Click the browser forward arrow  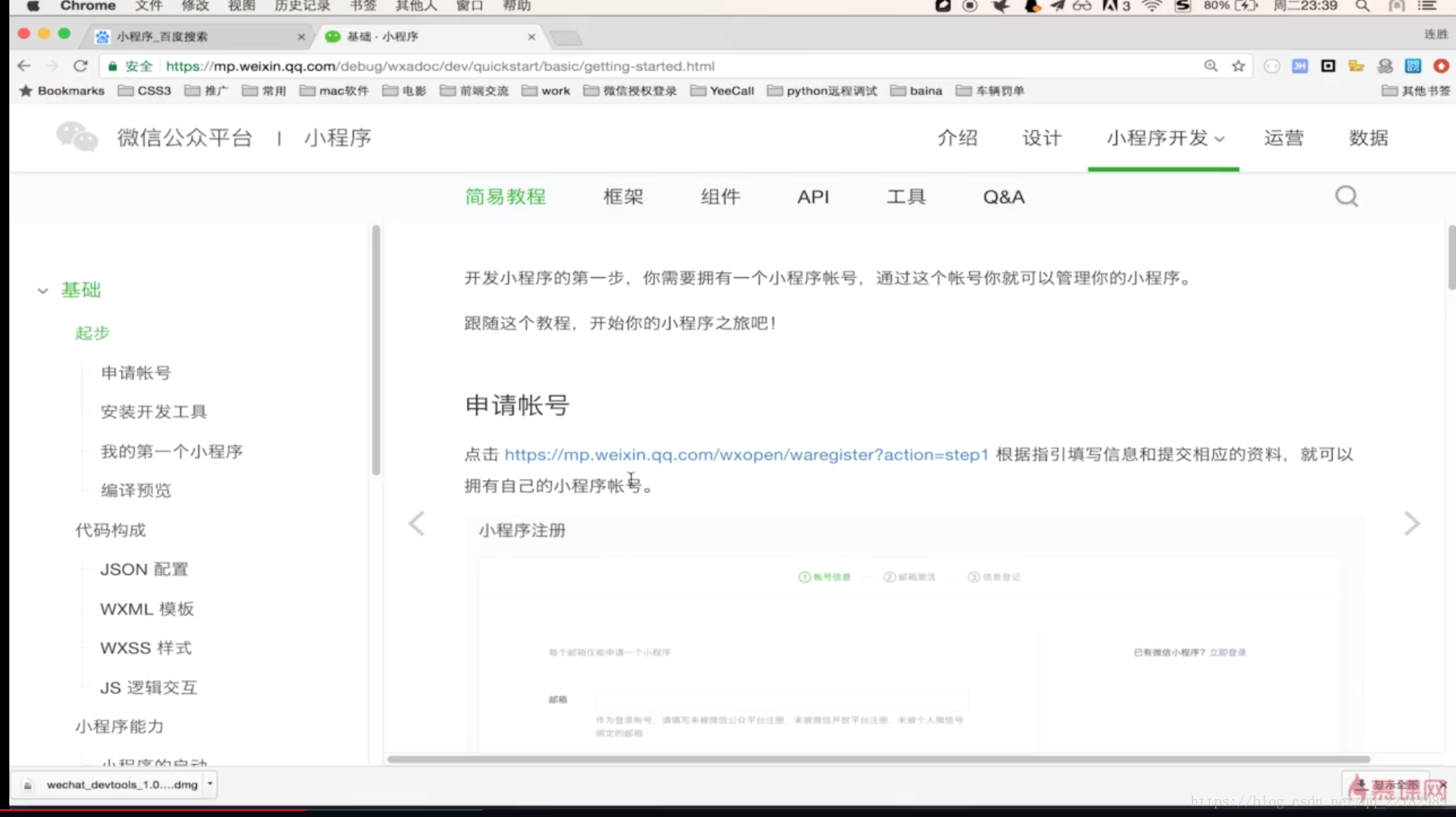[x=52, y=66]
